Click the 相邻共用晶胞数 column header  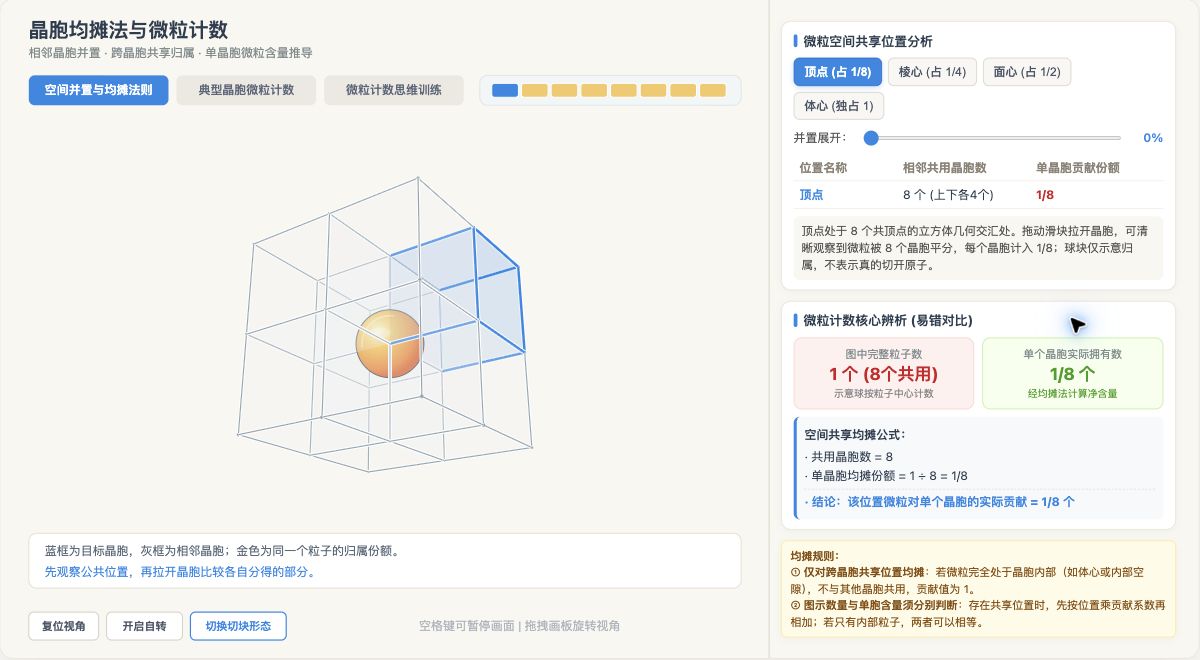click(945, 168)
